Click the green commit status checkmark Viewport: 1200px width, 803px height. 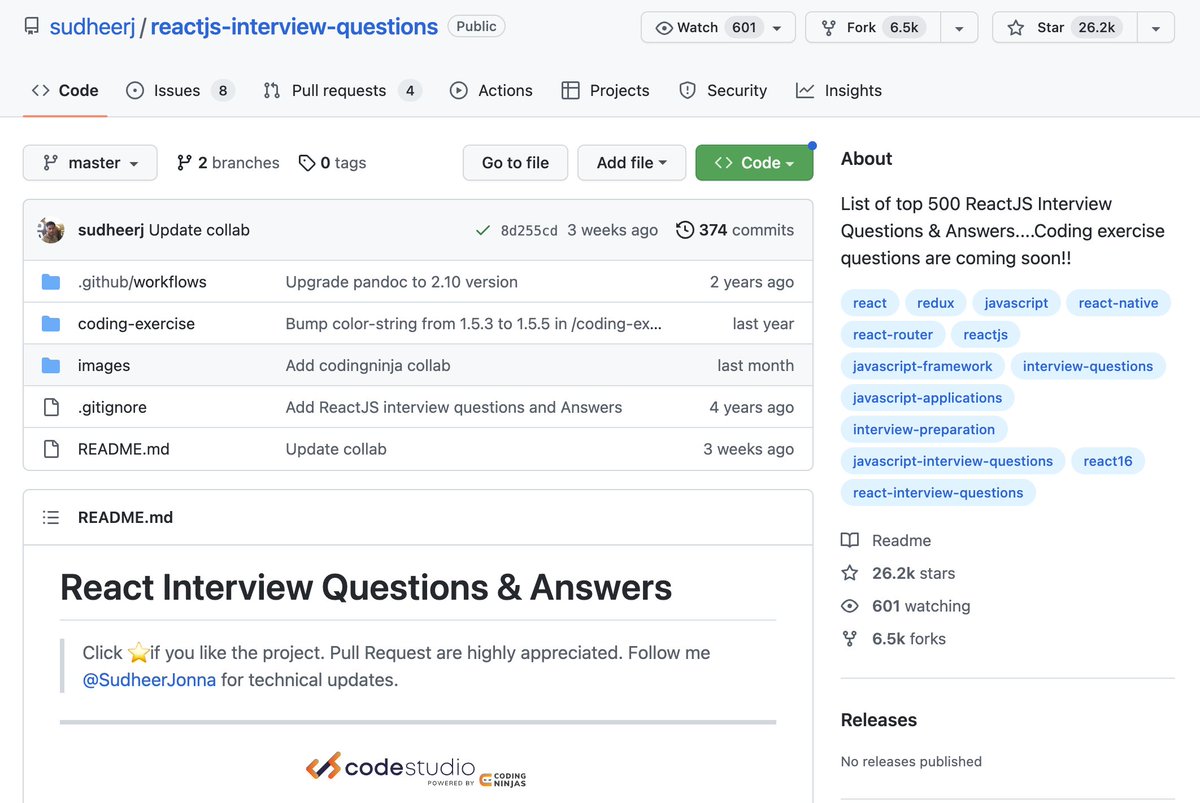(x=483, y=230)
